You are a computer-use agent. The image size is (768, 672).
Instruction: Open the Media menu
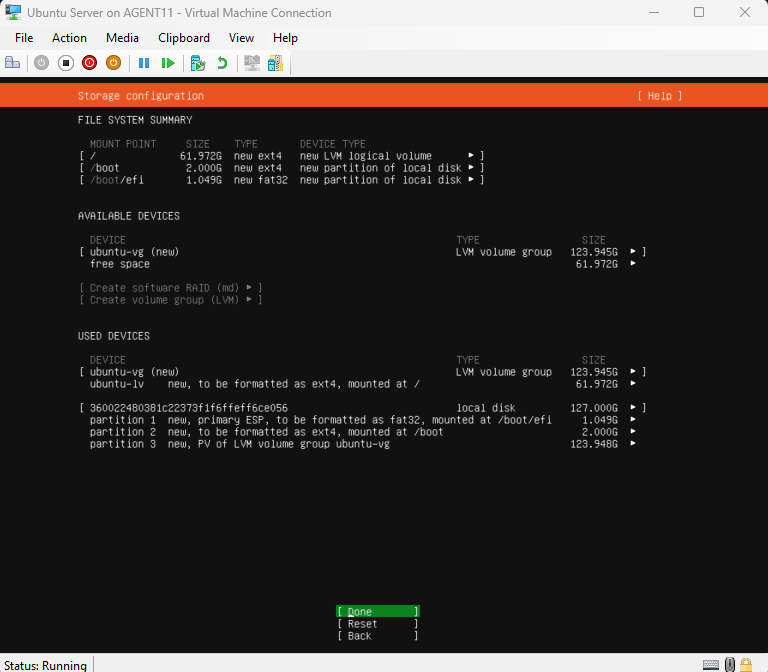pos(122,37)
